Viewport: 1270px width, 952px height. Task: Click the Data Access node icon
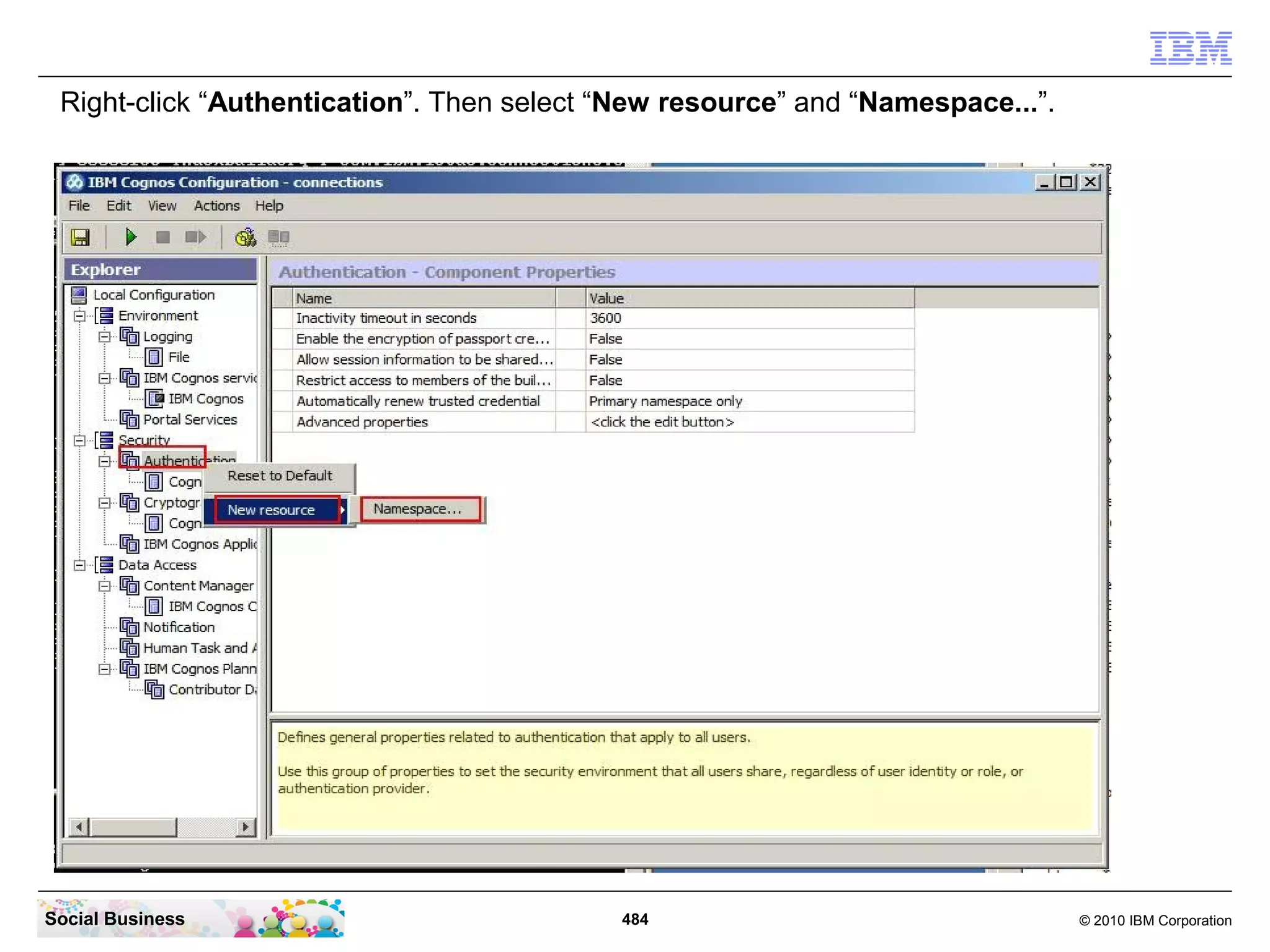[x=105, y=565]
